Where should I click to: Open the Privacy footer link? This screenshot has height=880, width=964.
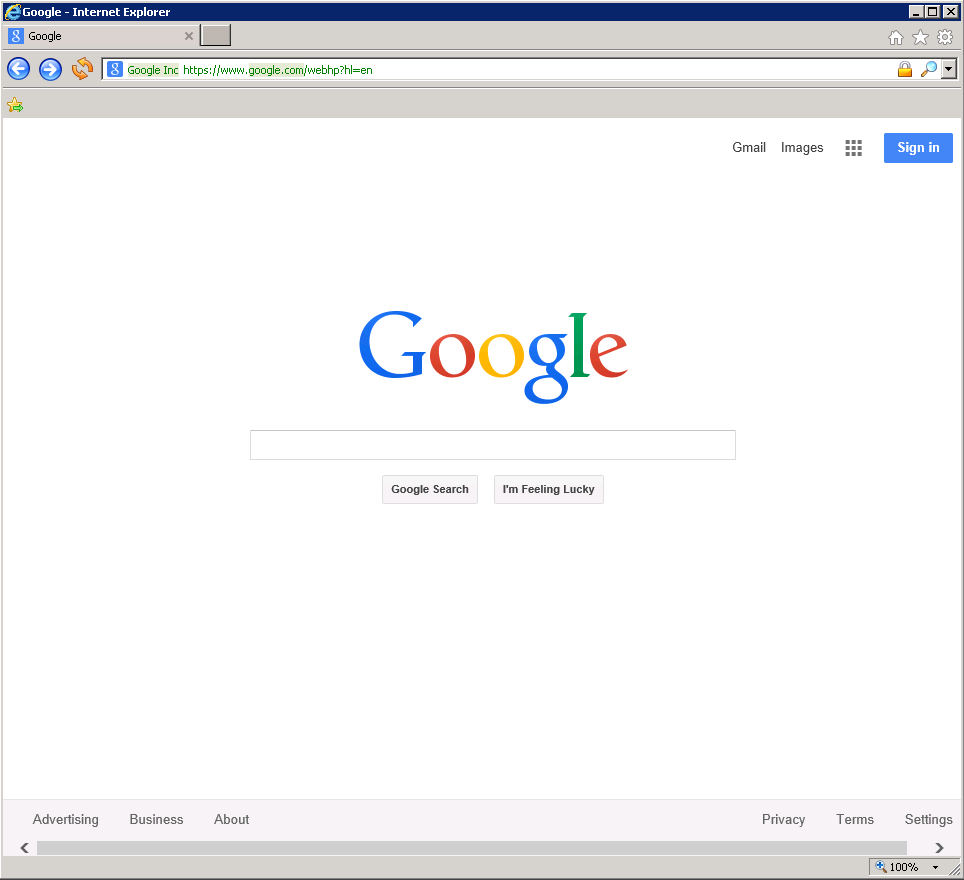[783, 819]
